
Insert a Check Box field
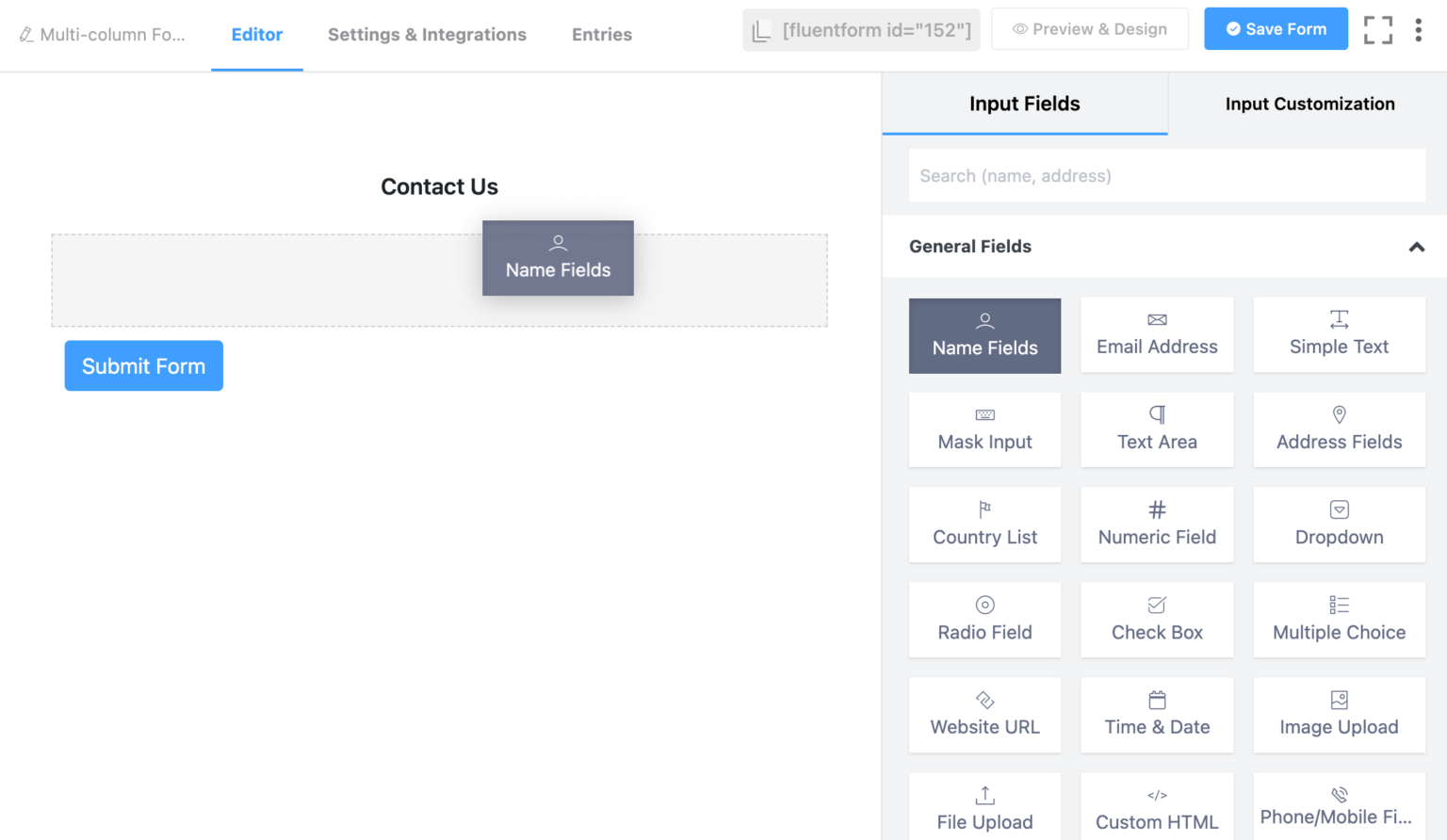tap(1157, 620)
